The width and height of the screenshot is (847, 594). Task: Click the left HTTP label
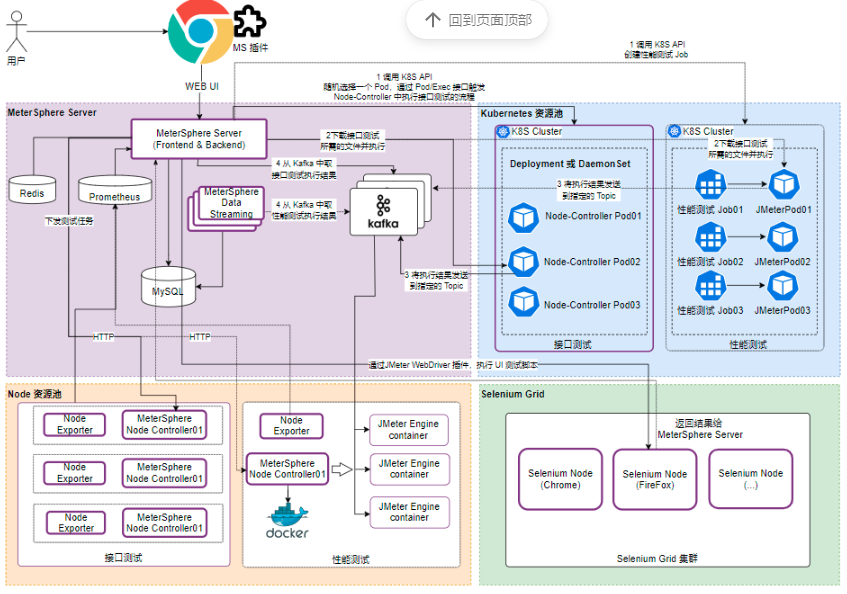(103, 337)
